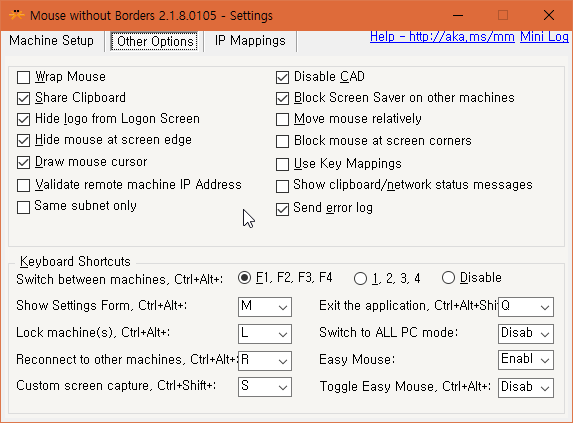Viewport: 573px width, 423px height.
Task: Close the Settings window
Action: [x=549, y=15]
